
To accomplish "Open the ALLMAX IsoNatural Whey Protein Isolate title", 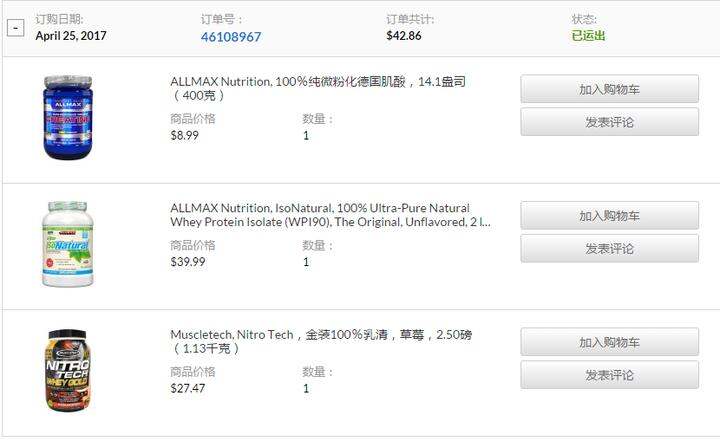I will (x=330, y=215).
